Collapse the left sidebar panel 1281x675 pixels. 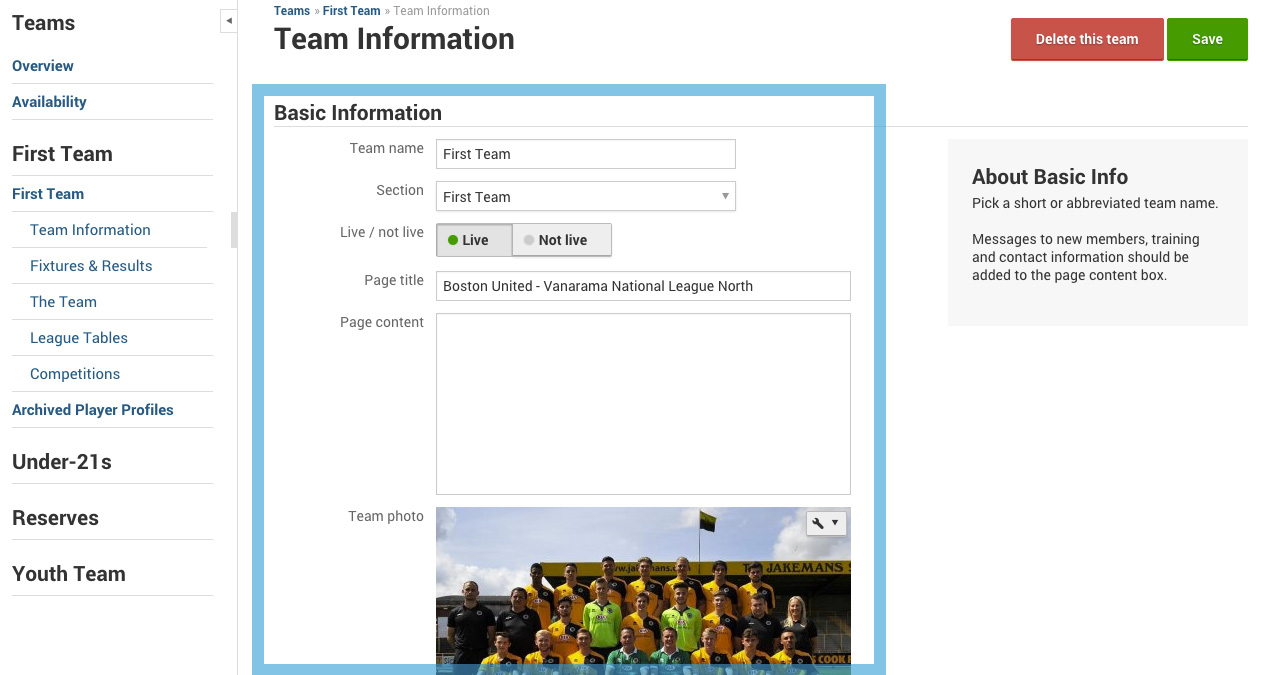[x=228, y=19]
